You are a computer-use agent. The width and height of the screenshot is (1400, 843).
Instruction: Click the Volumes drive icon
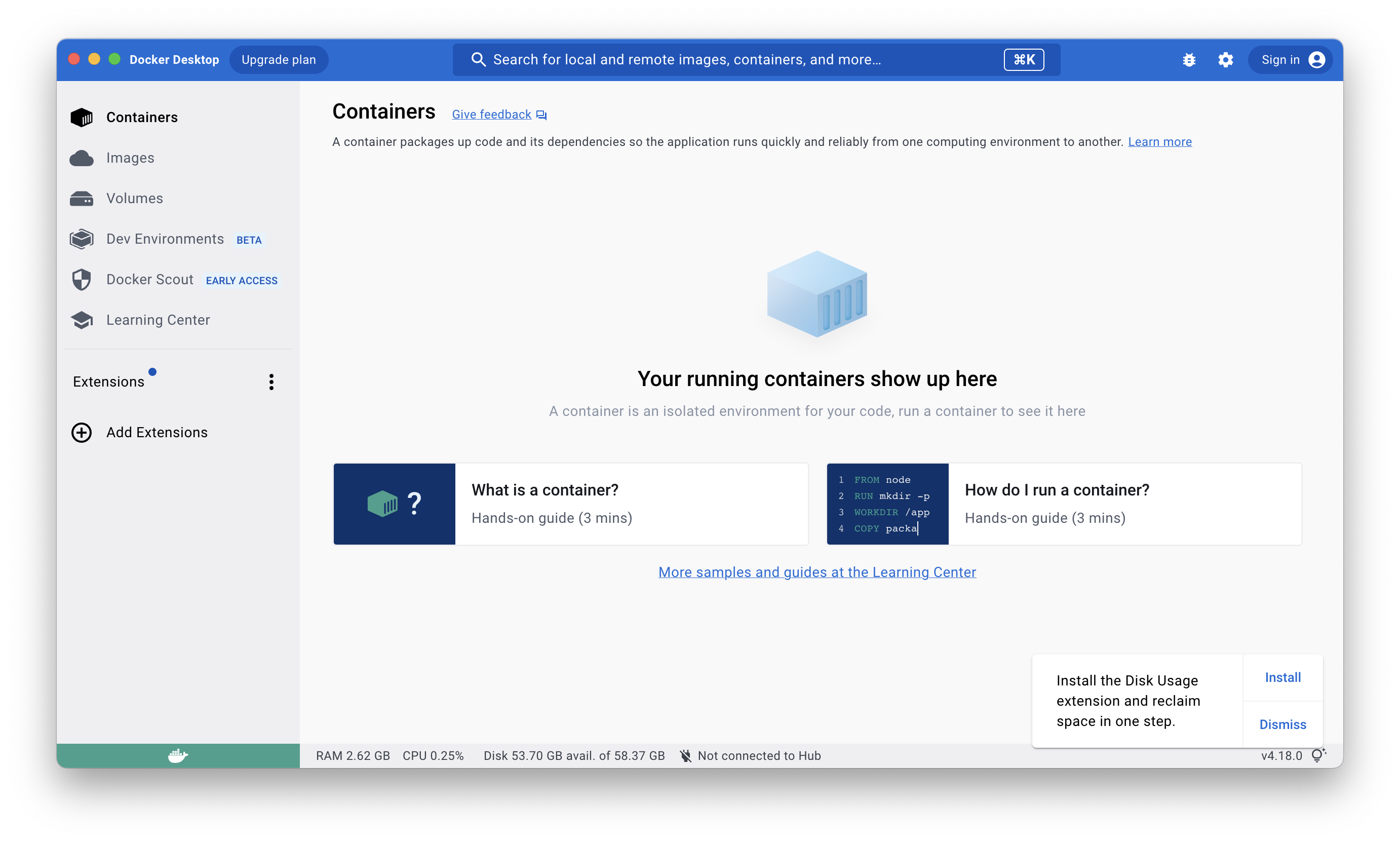(82, 199)
